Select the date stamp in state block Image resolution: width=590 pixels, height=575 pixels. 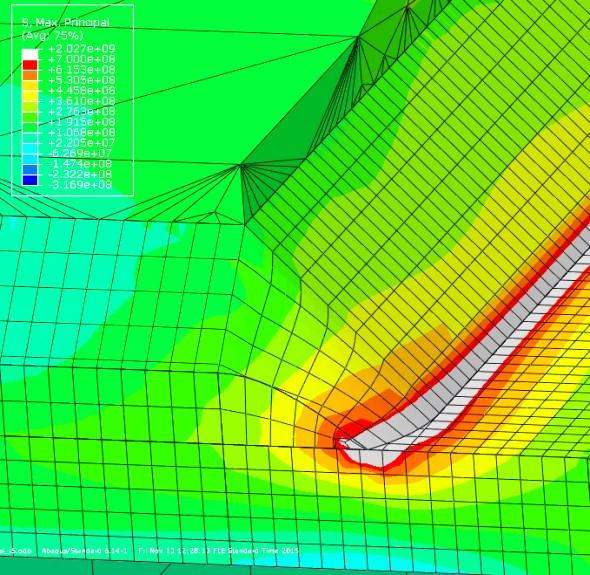218,551
